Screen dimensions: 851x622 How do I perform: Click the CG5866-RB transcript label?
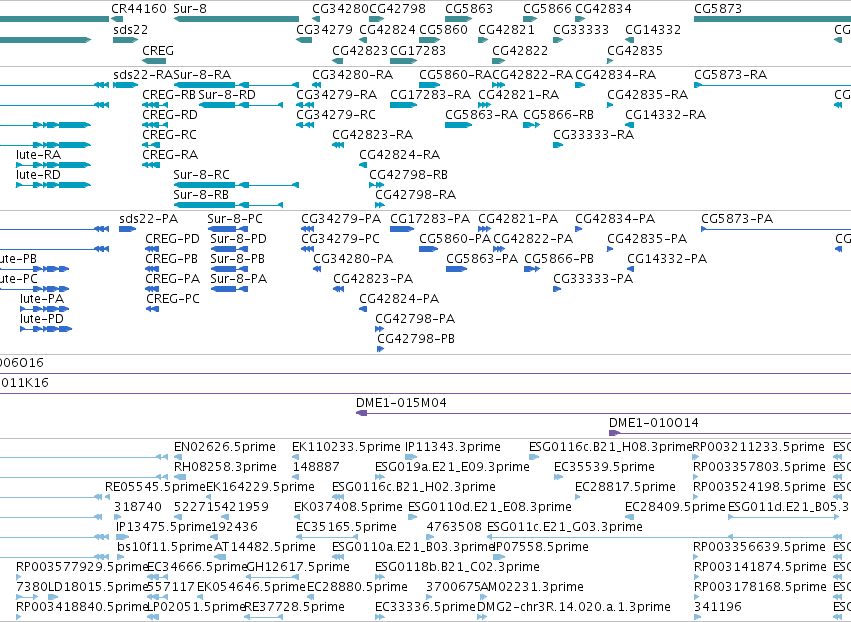pyautogui.click(x=558, y=115)
